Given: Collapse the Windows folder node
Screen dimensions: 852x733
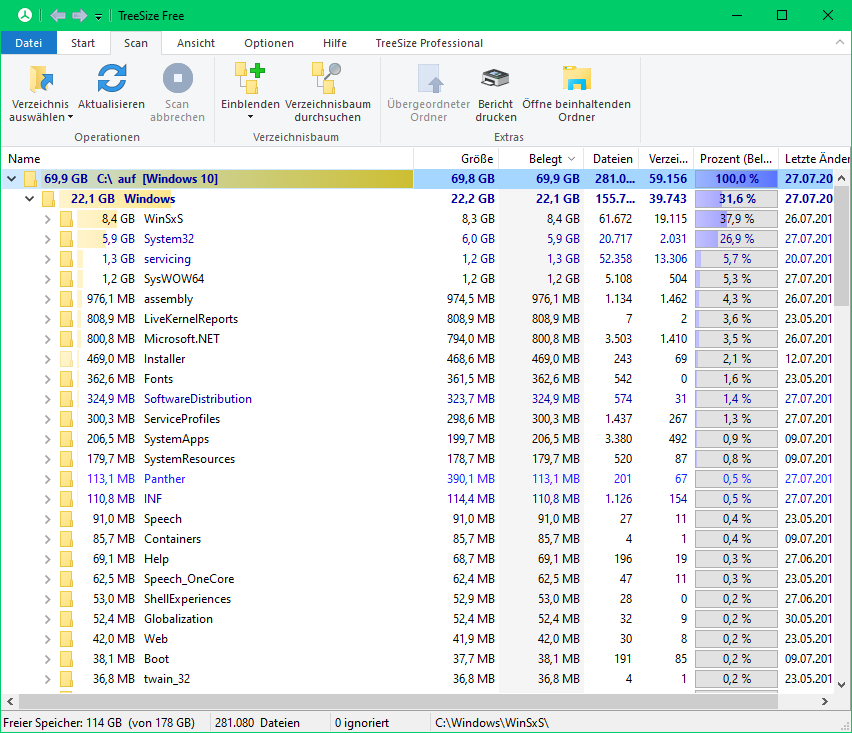Looking at the screenshot, I should point(29,199).
